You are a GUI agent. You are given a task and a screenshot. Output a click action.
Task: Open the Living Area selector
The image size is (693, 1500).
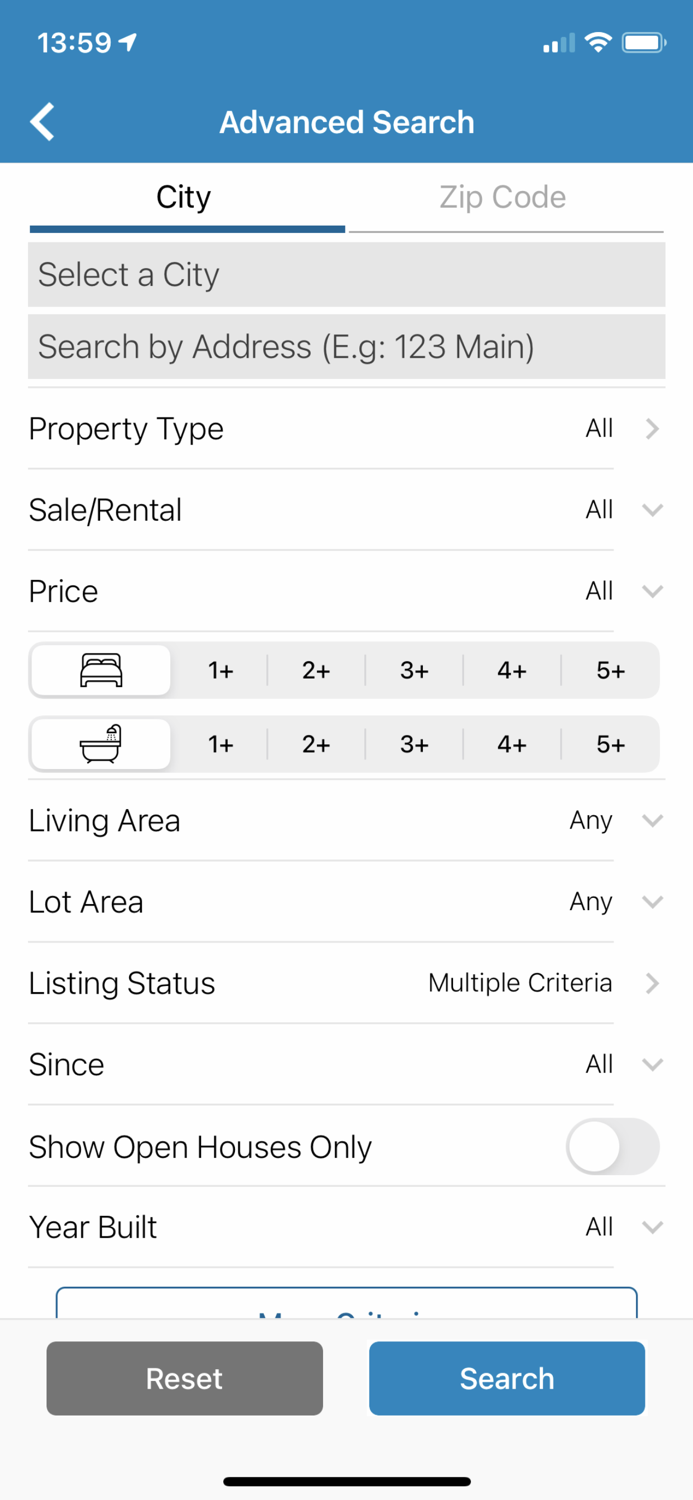[651, 820]
